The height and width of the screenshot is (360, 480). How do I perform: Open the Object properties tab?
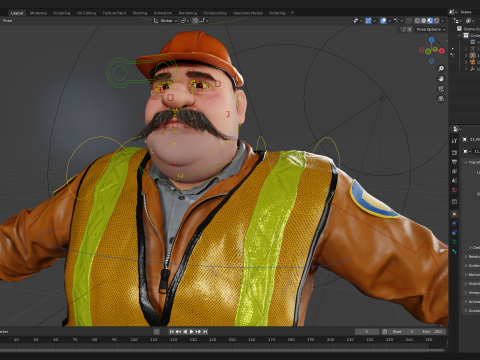pos(454,214)
